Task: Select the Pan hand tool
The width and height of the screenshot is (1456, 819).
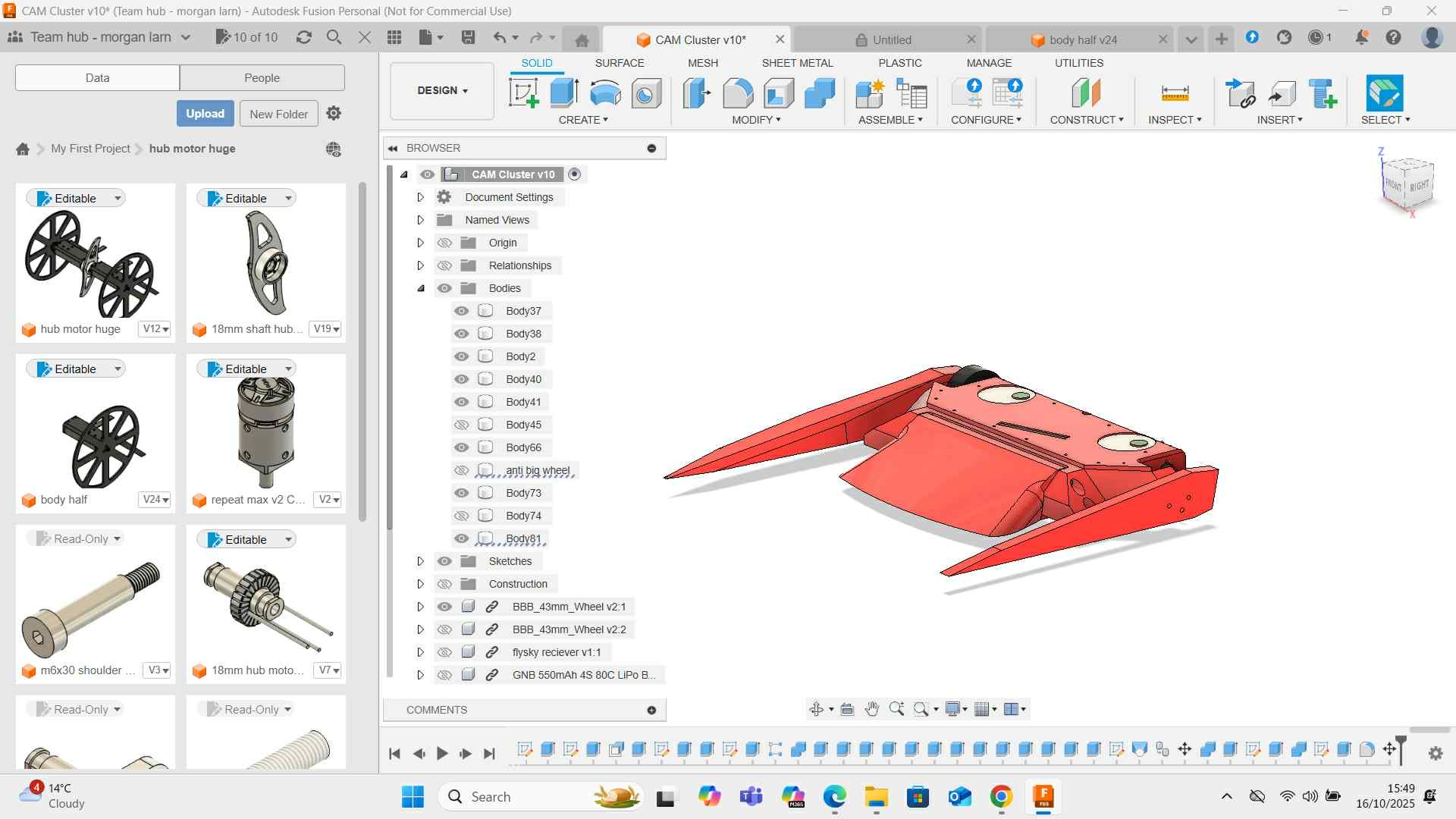Action: [872, 709]
